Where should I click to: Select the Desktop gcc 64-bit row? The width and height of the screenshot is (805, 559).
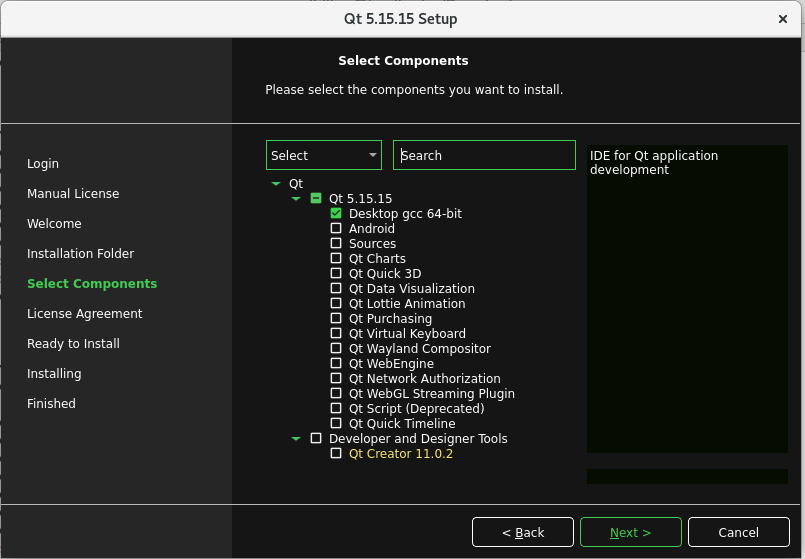405,214
